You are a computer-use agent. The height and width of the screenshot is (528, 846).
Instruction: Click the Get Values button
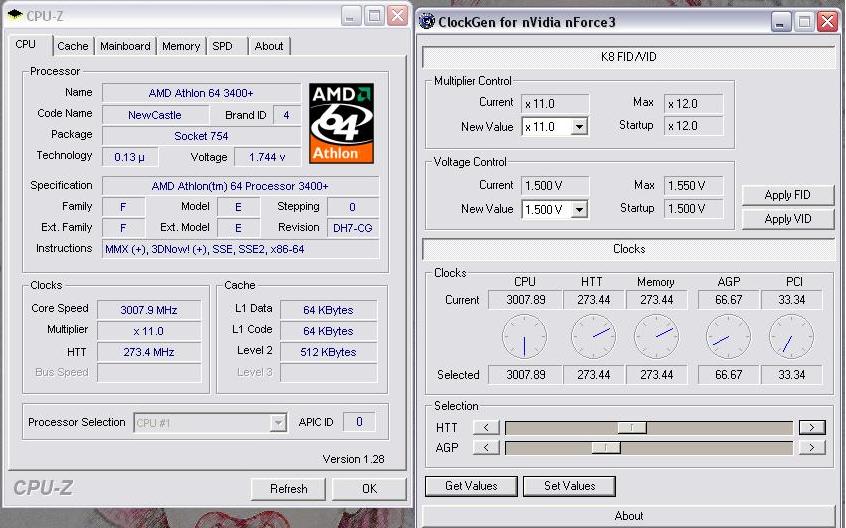471,486
